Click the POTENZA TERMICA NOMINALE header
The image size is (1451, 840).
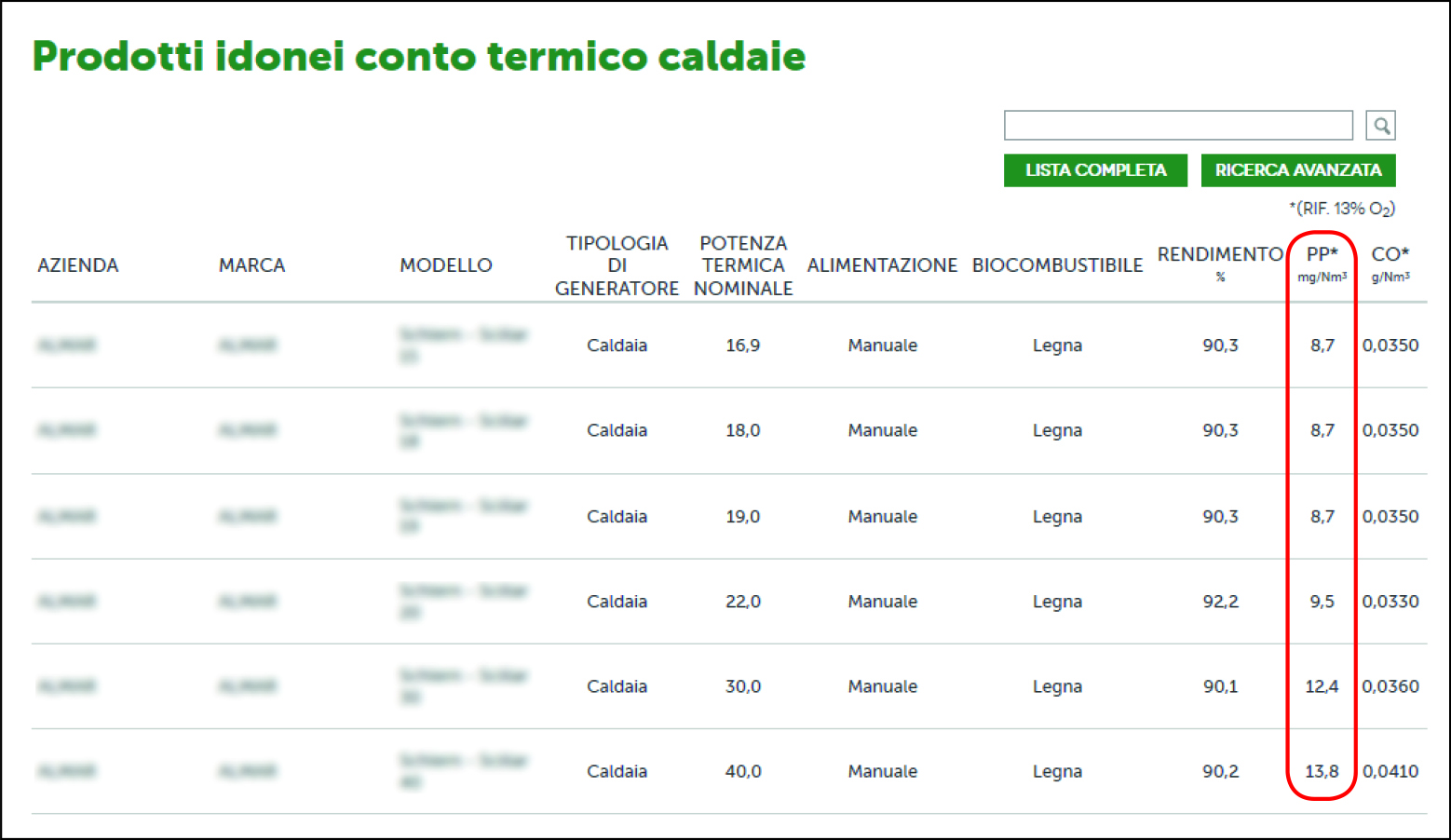pyautogui.click(x=743, y=265)
